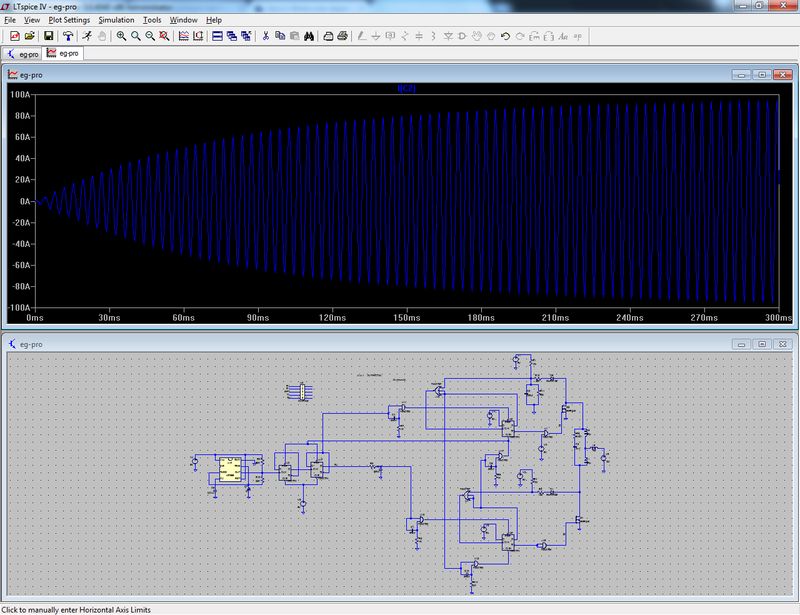
Task: Save with the floppy disk icon
Action: [48, 36]
